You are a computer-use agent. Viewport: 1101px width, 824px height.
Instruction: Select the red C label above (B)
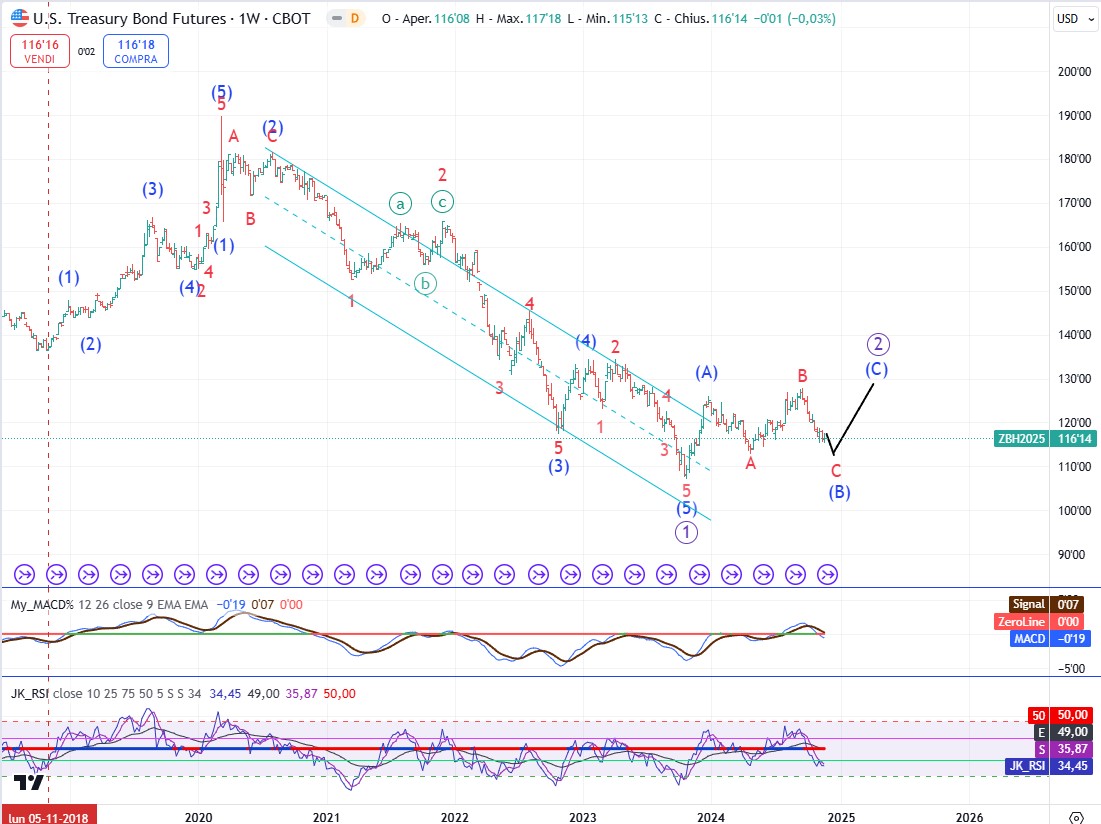[x=836, y=471]
